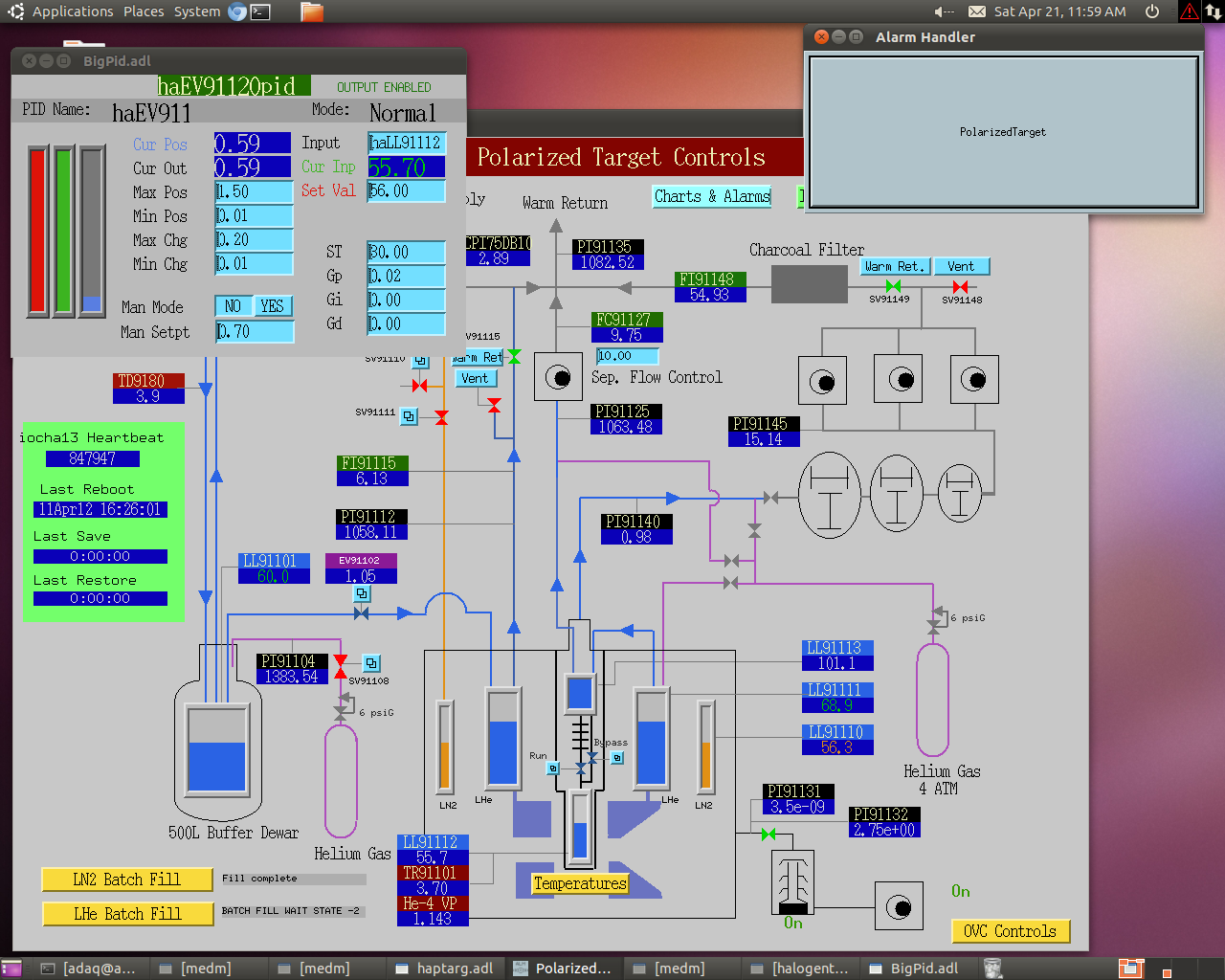The image size is (1225, 980).
Task: Open OVC Controls
Action: (x=1011, y=931)
